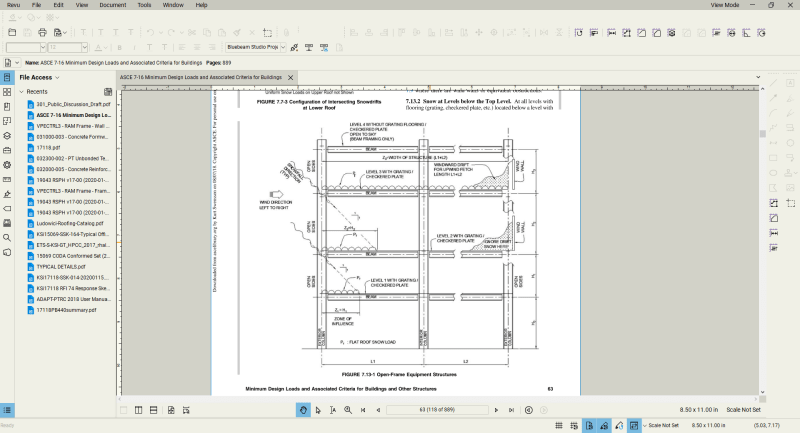Select the Pan hand tool

pos(303,410)
